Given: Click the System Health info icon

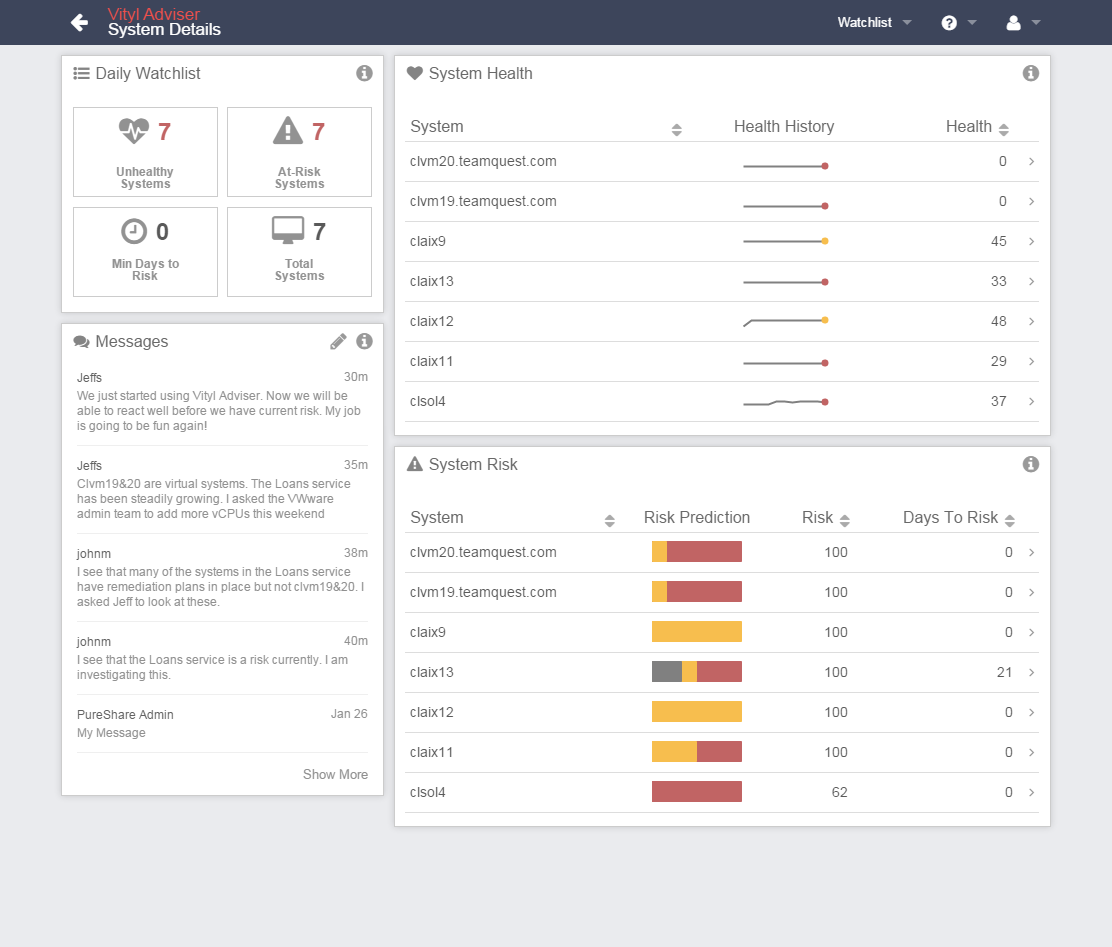Looking at the screenshot, I should click(x=1030, y=72).
